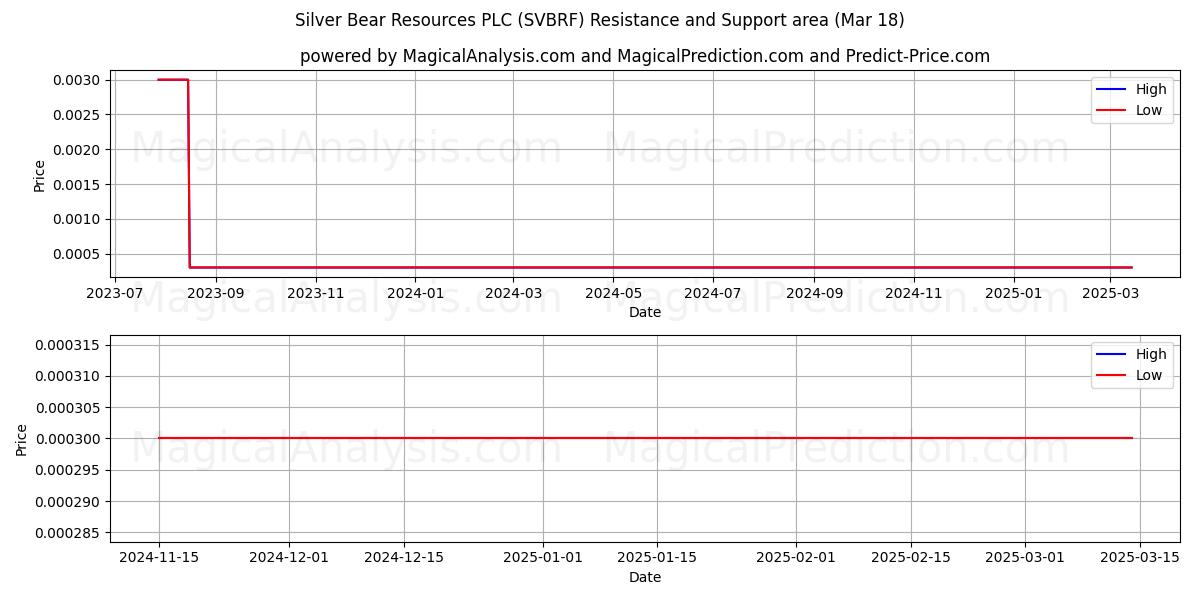
Task: Click 'High' in the upper chart legend
Action: click(x=1151, y=89)
